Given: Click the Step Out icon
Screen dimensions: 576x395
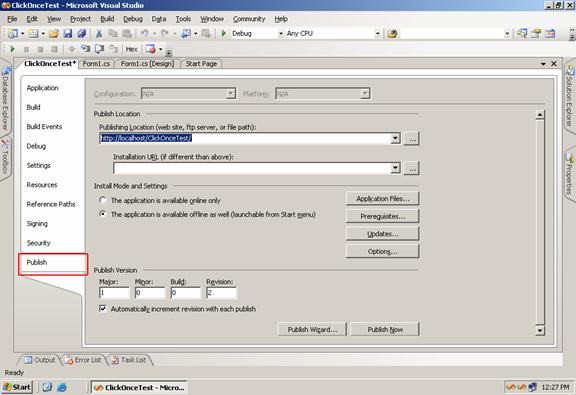Looking at the screenshot, I should point(114,49).
